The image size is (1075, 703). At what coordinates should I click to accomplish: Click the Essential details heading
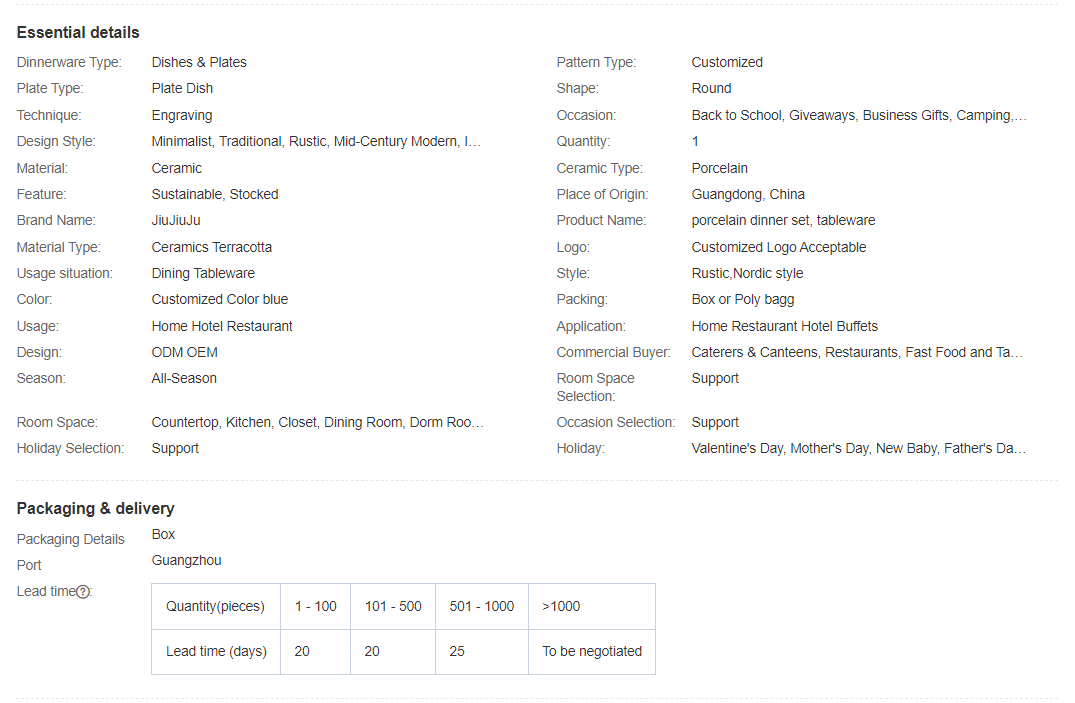click(x=78, y=33)
